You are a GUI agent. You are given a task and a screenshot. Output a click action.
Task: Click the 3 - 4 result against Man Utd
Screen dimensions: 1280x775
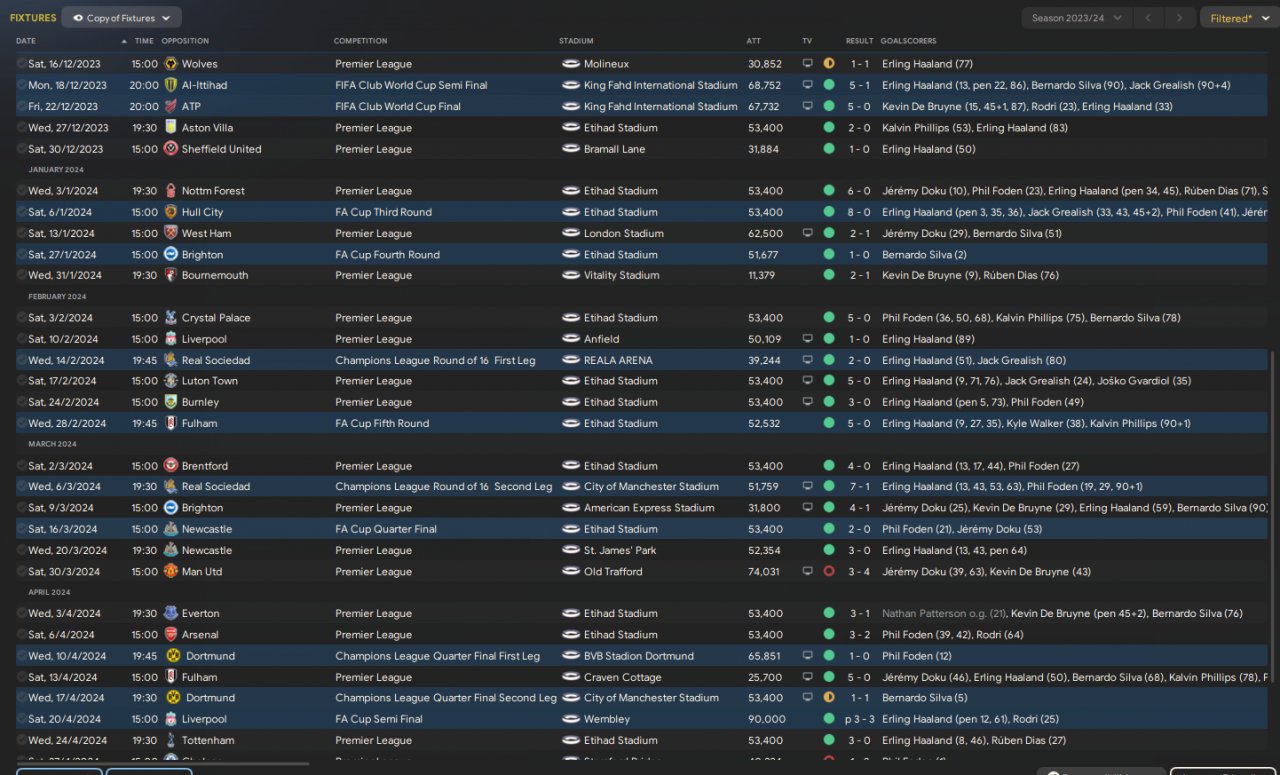[859, 572]
